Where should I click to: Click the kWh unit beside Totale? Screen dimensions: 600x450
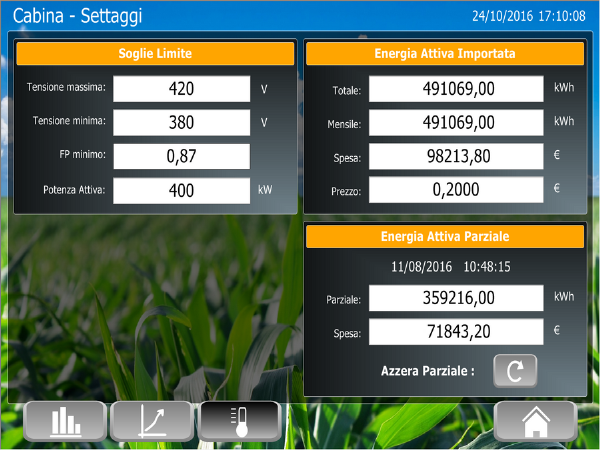(564, 88)
